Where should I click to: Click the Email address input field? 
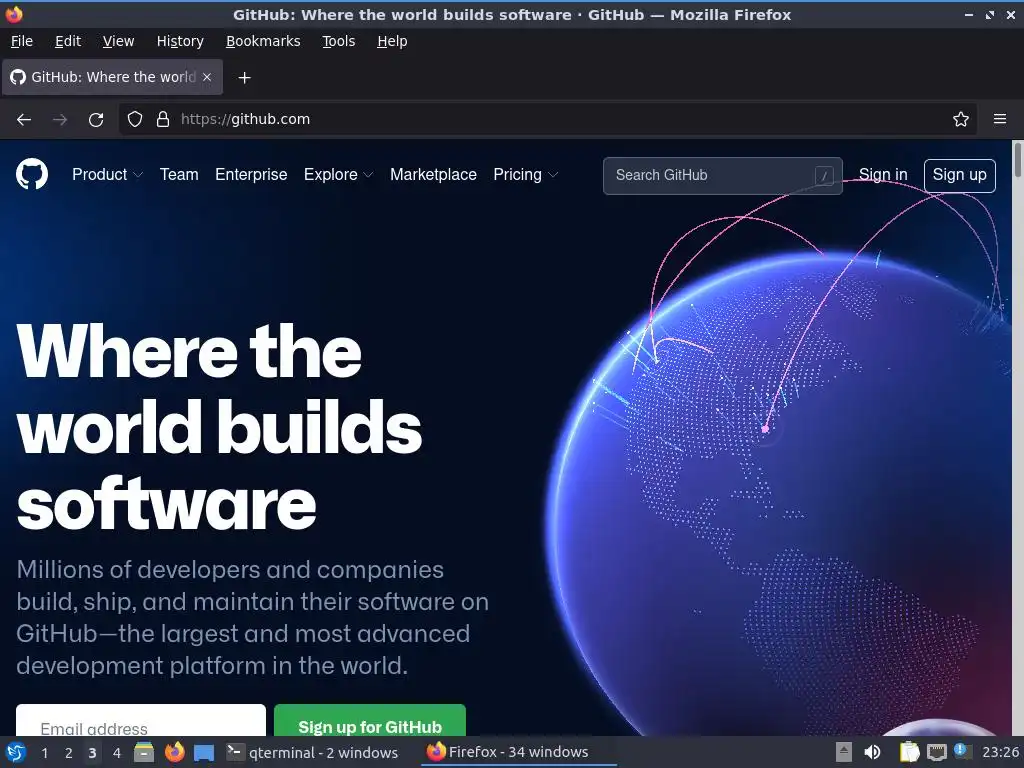[x=141, y=721]
